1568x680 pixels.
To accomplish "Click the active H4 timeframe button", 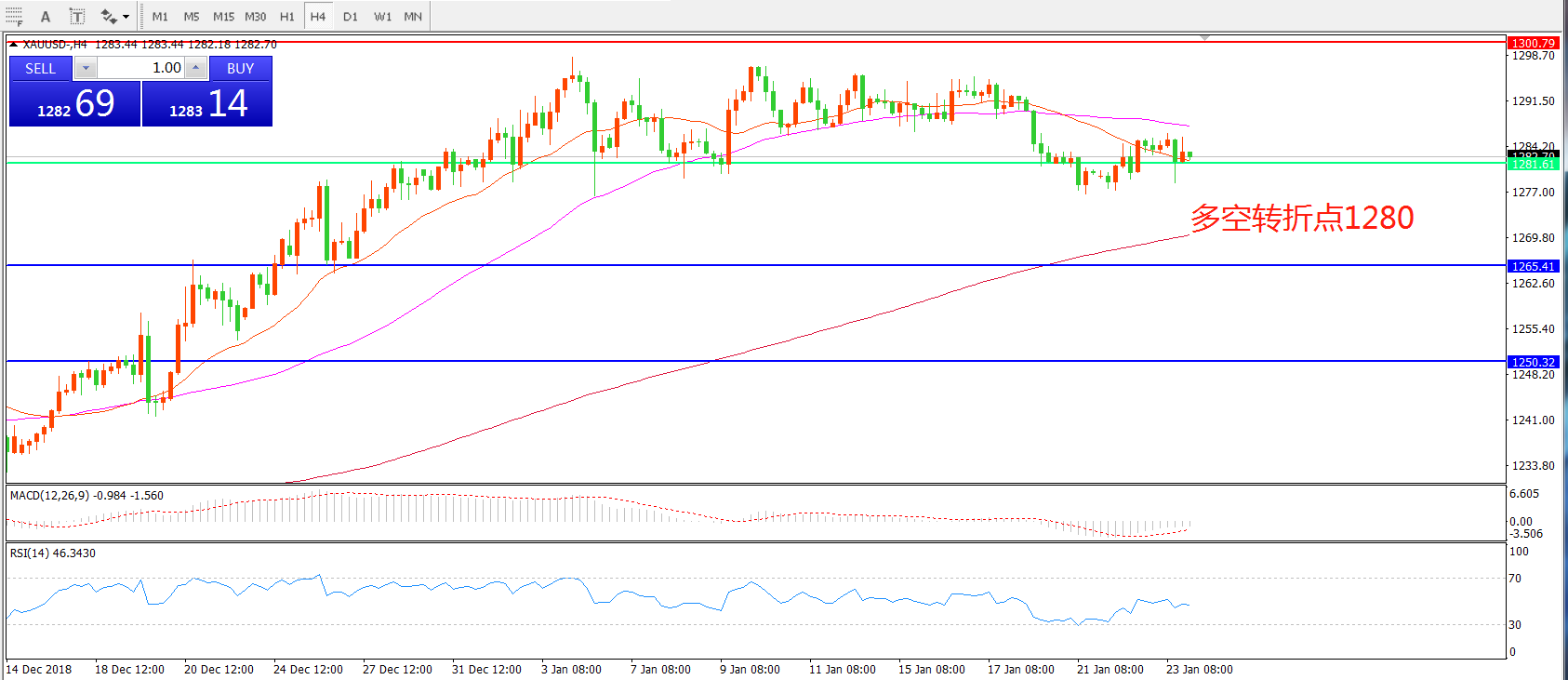I will [318, 17].
